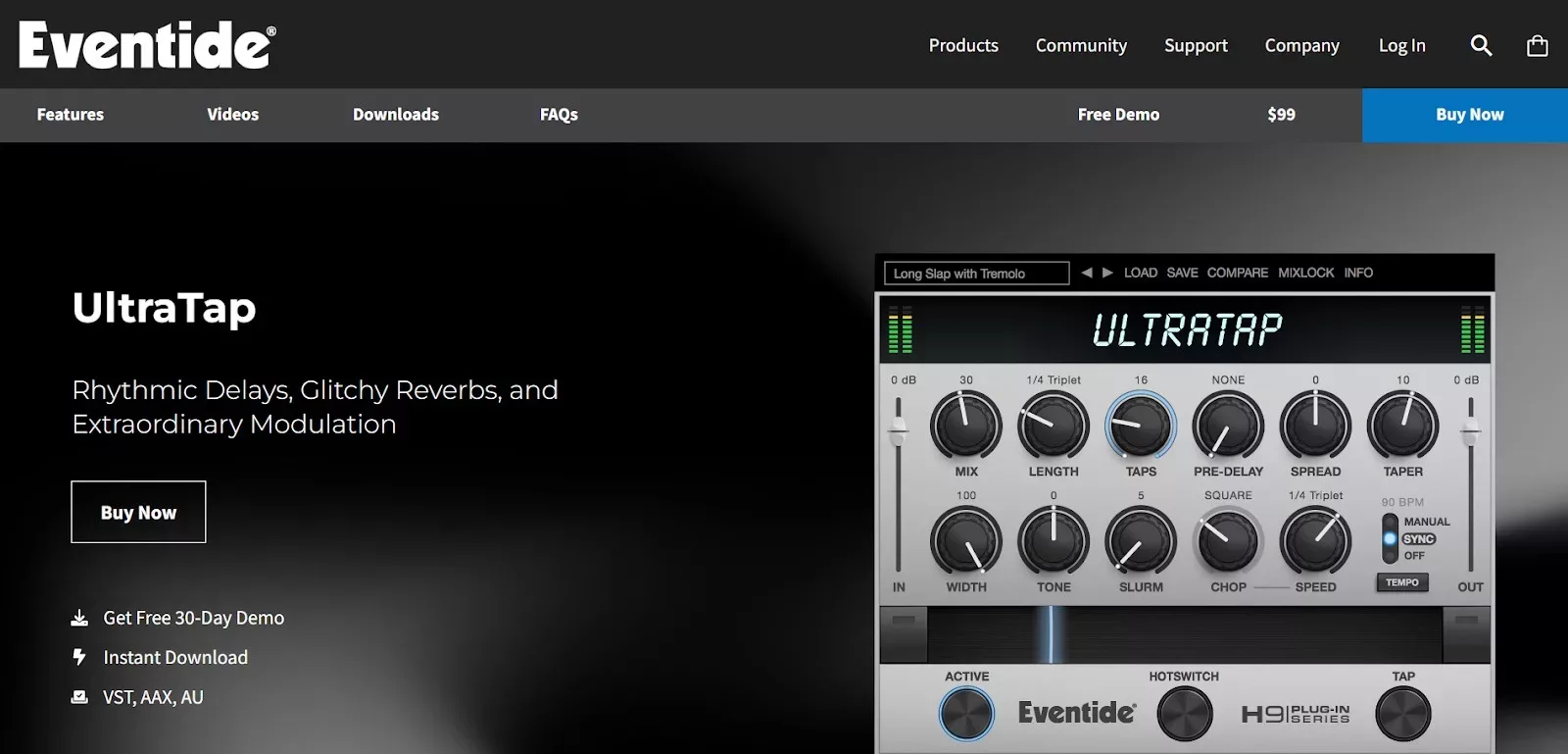
Task: Toggle the ACTIVE footswitch button
Action: tap(966, 714)
